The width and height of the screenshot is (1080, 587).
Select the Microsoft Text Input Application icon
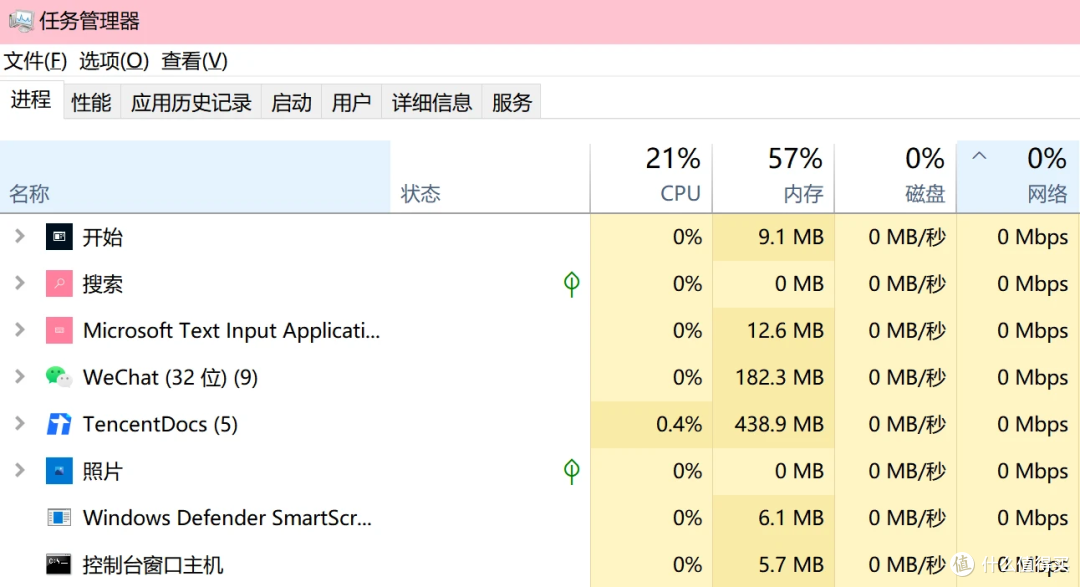coord(58,330)
